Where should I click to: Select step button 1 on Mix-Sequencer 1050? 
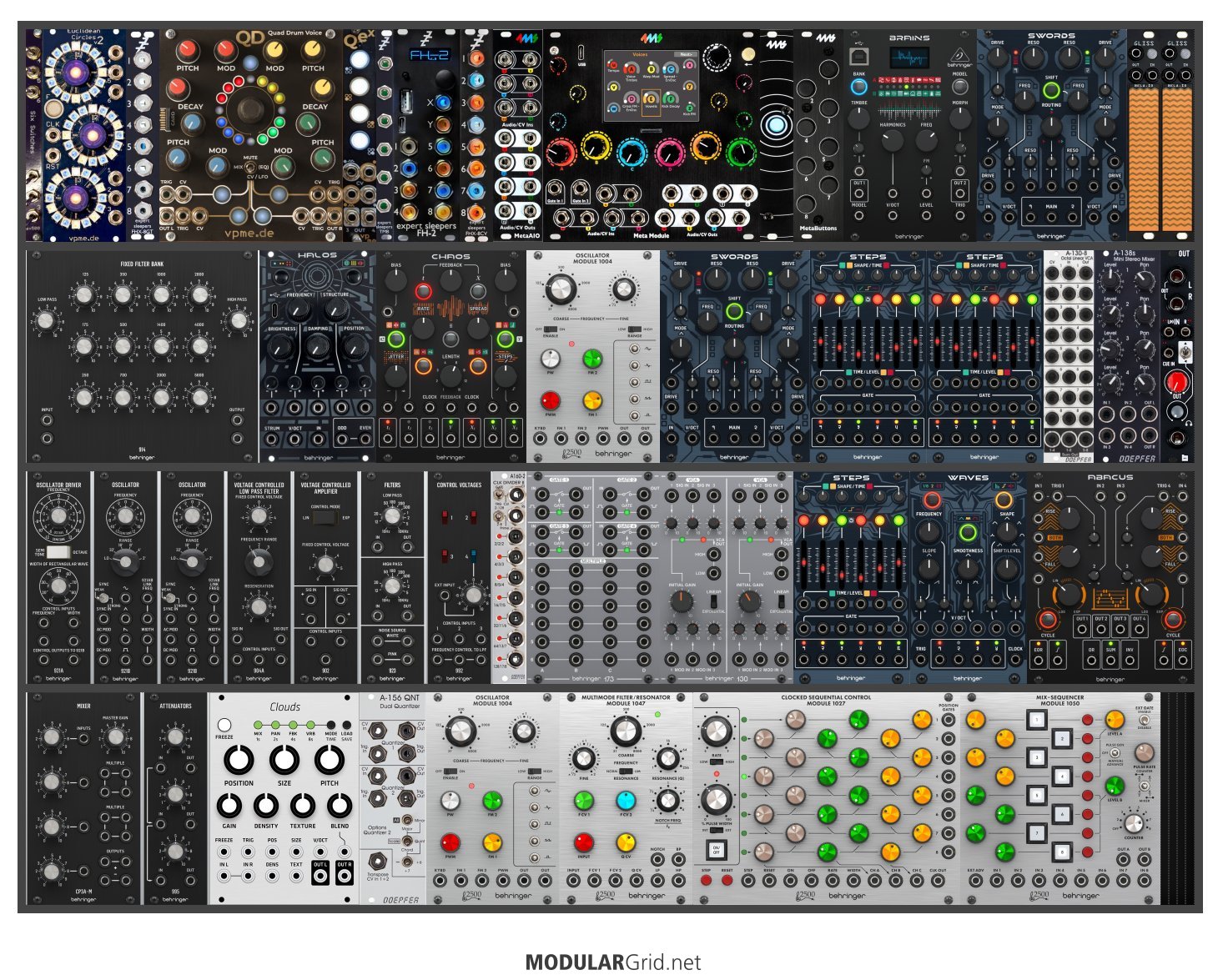coord(1035,720)
